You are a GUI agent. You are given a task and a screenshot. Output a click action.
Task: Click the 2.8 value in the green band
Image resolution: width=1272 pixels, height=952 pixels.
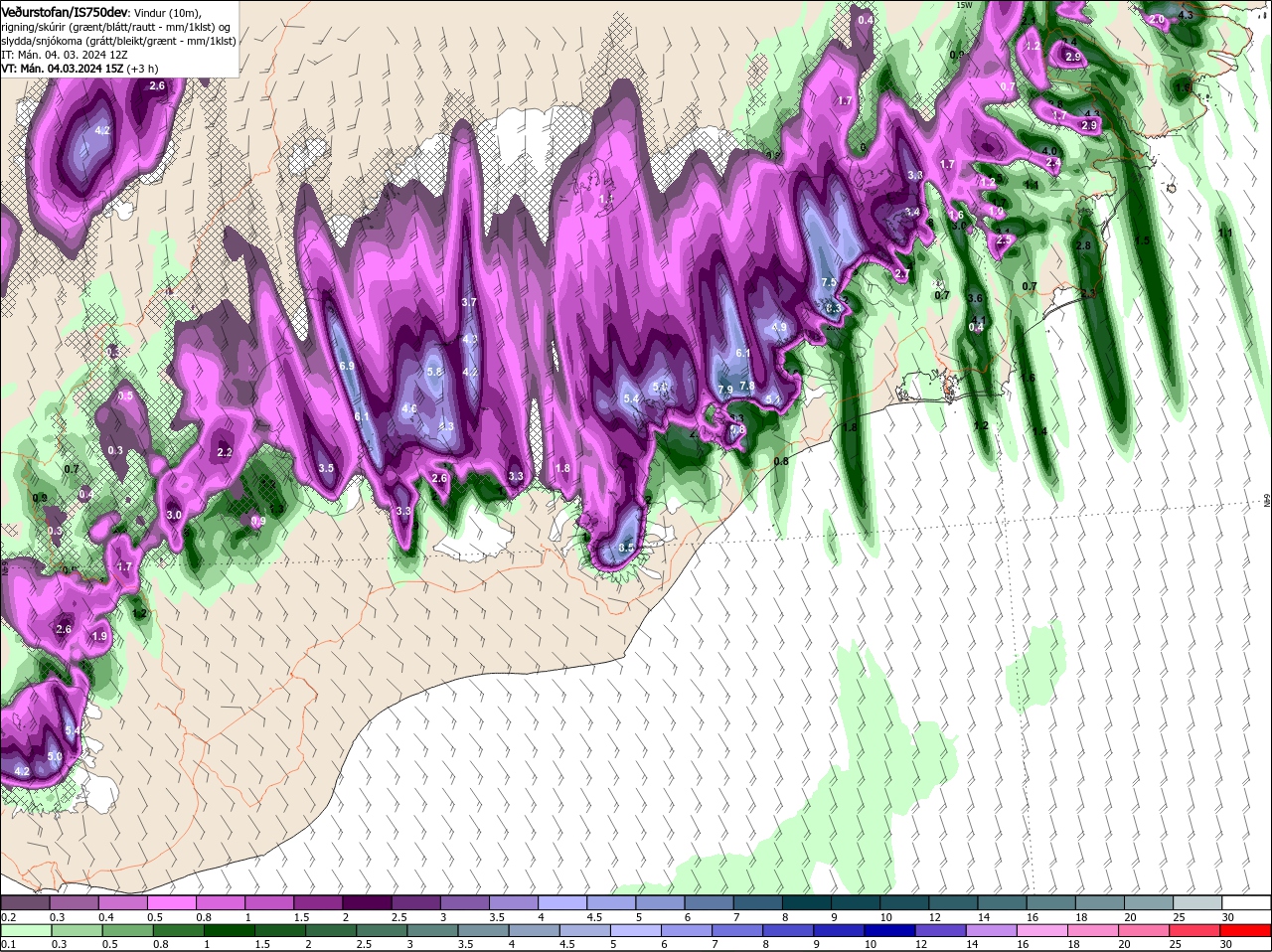pyautogui.click(x=1083, y=245)
